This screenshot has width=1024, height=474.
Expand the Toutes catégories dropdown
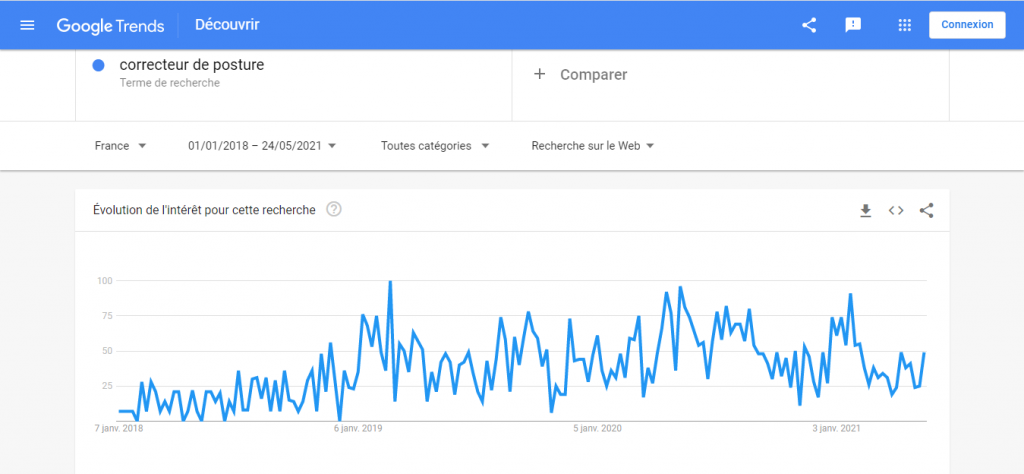tap(435, 146)
